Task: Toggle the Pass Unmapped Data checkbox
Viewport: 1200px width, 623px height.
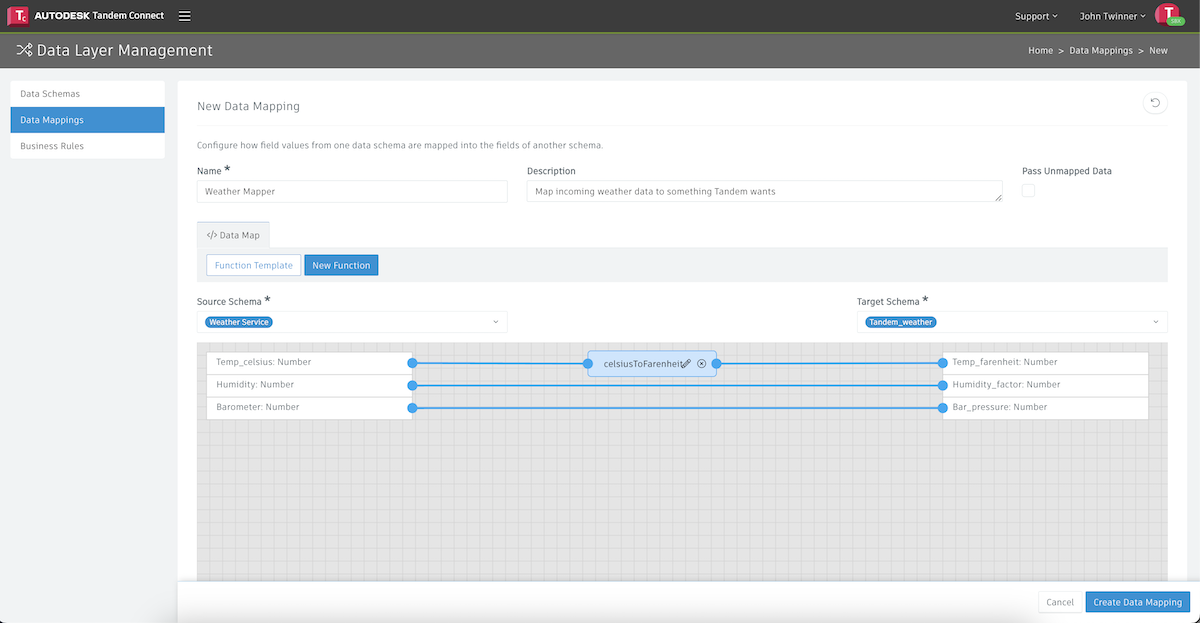Action: pyautogui.click(x=1028, y=191)
